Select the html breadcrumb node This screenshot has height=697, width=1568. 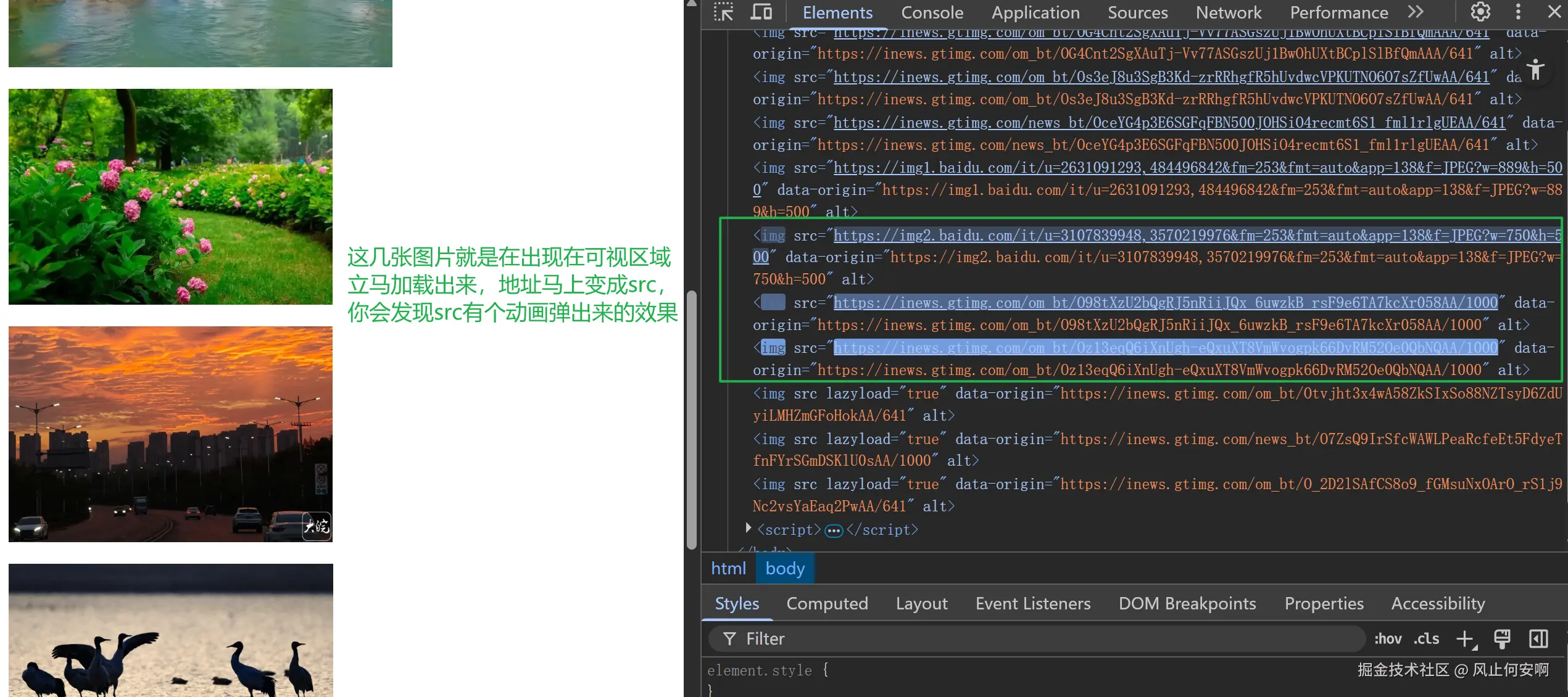(x=728, y=568)
